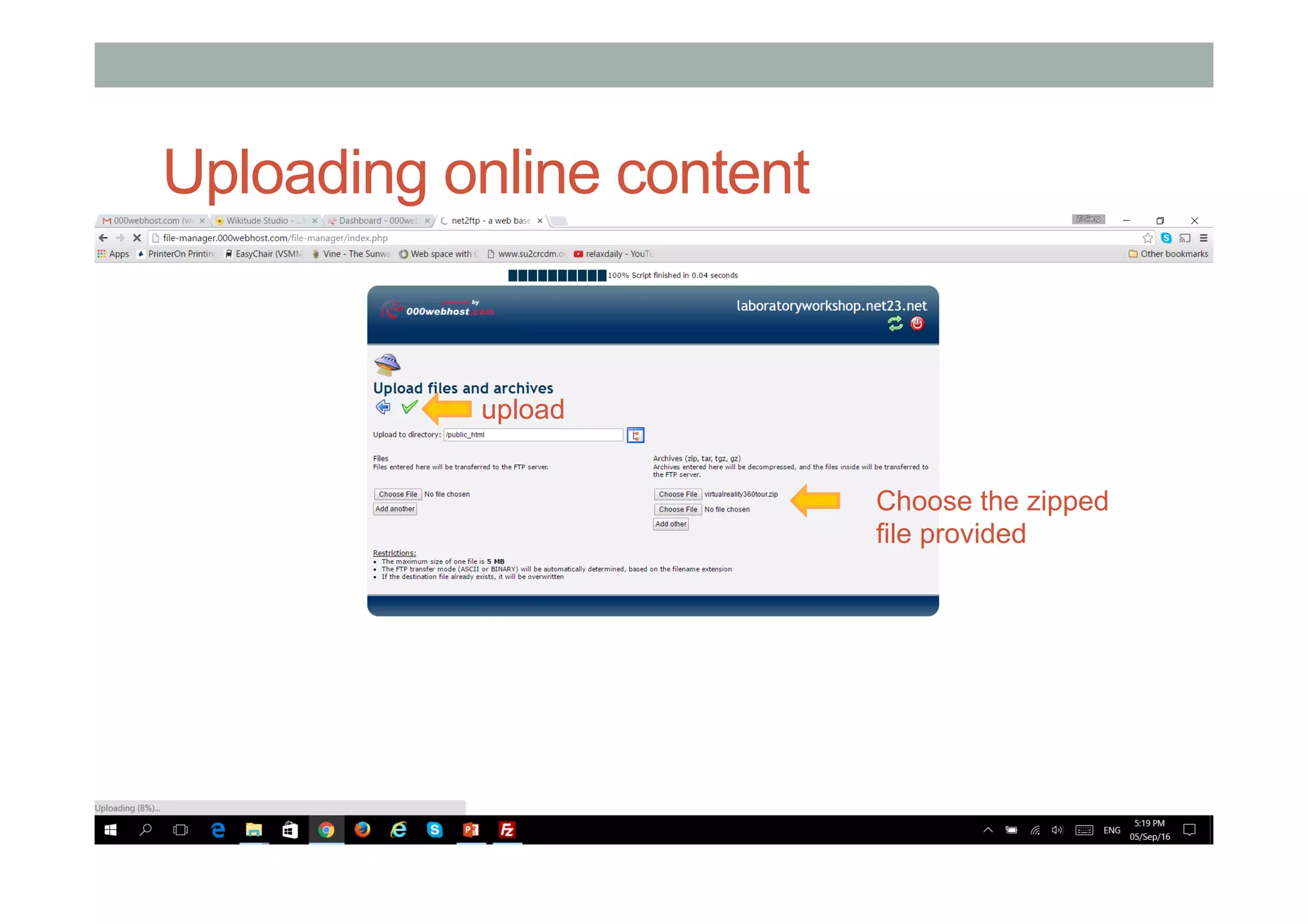Viewport: 1308px width, 924px height.
Task: Open the www.su2crcdm bookmark
Action: pos(526,254)
